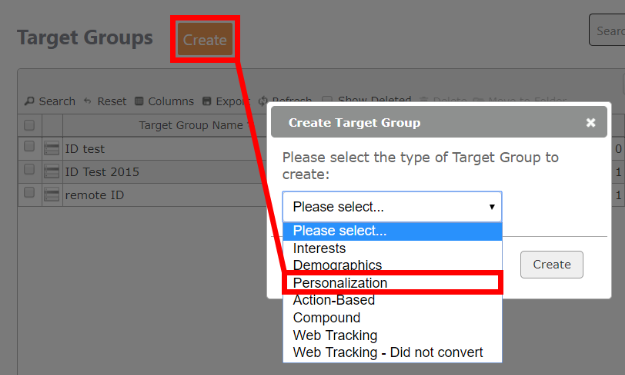Click the orange Create button by Target Groups
Viewport: 625px width, 375px height.
205,39
